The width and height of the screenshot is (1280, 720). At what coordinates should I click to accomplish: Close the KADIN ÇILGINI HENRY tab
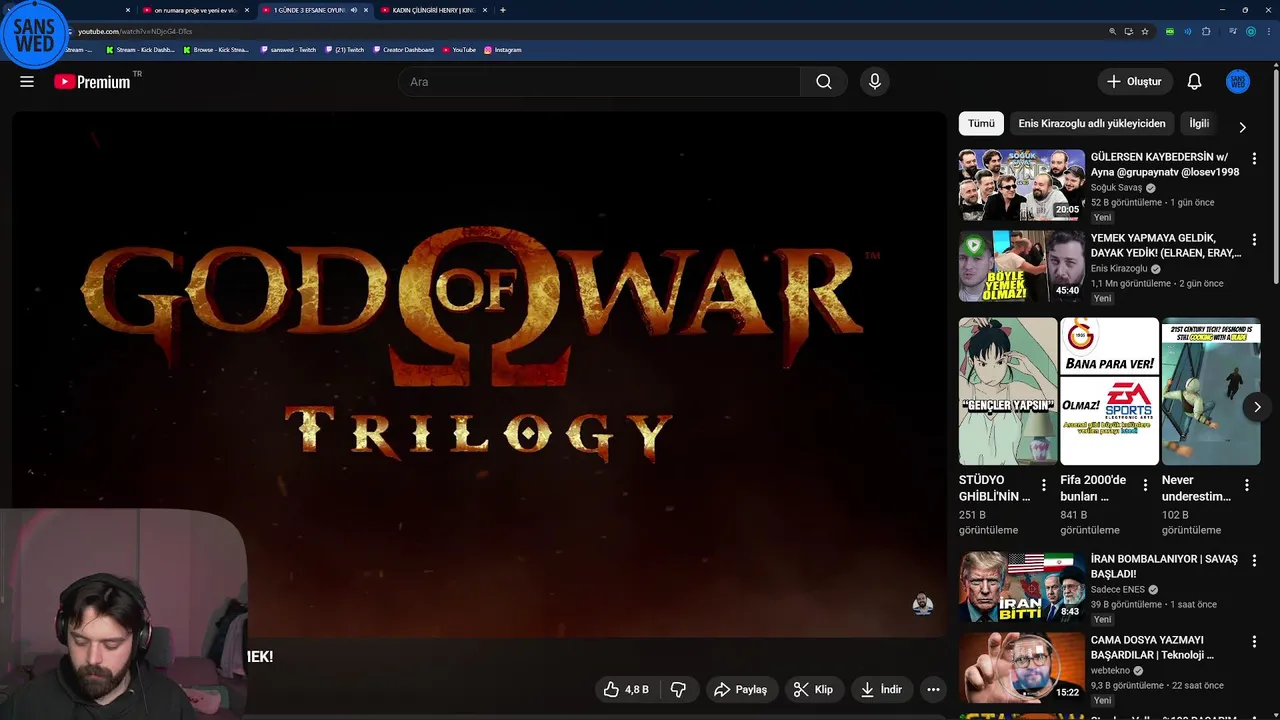click(485, 10)
